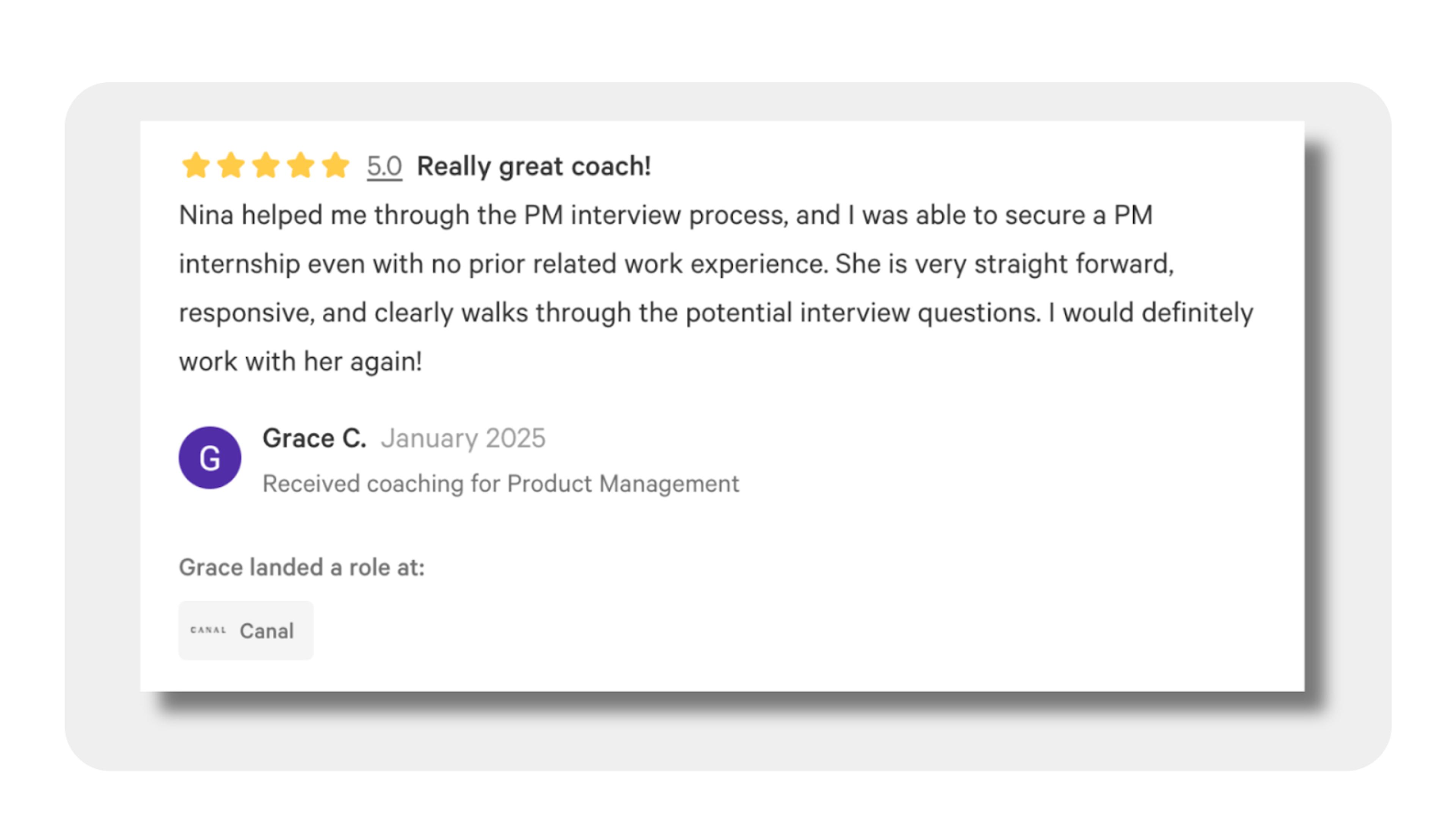Click the third yellow rating star
Image resolution: width=1456 pixels, height=819 pixels.
coord(266,166)
